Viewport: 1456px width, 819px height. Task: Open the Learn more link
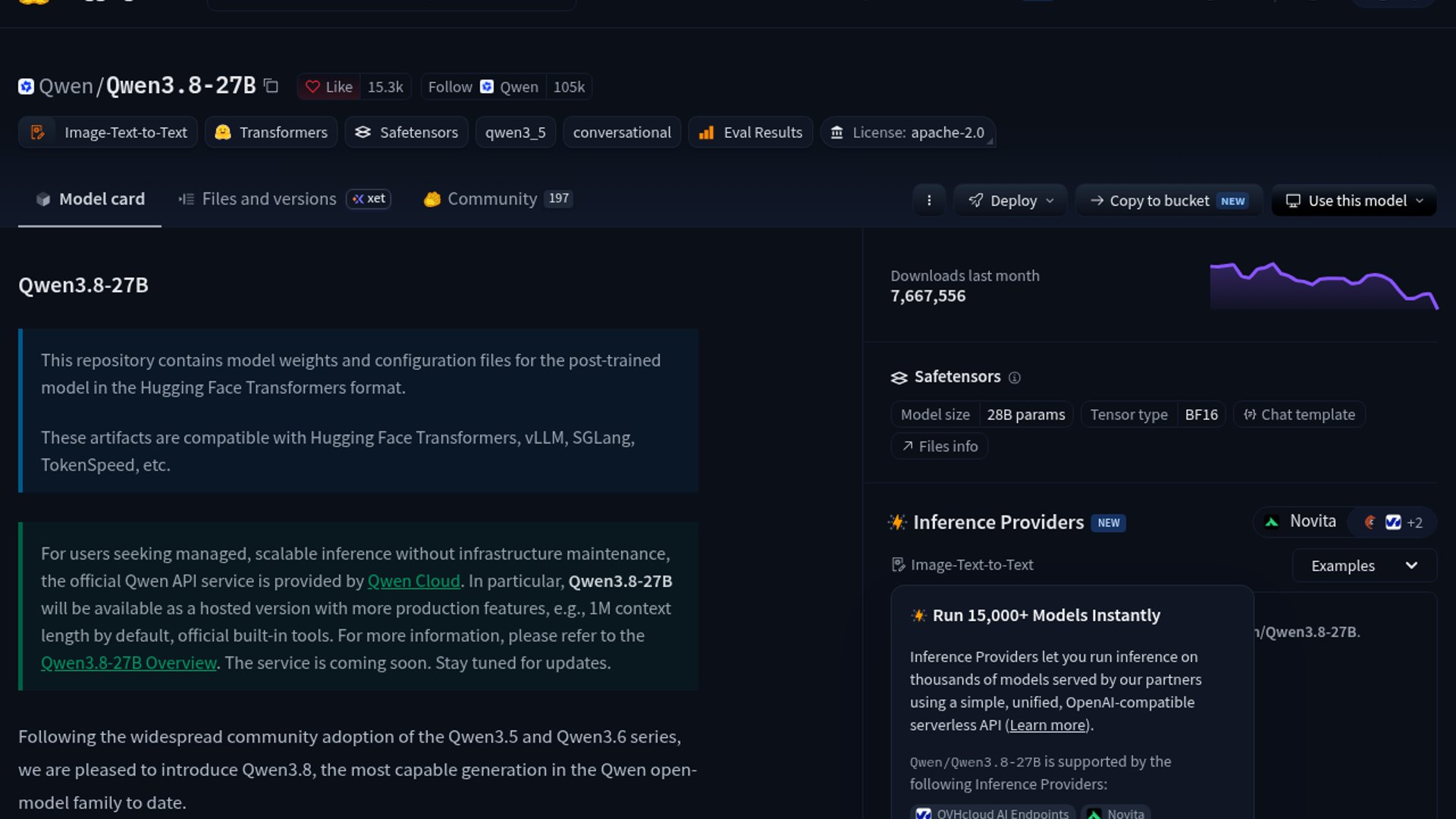(1047, 726)
